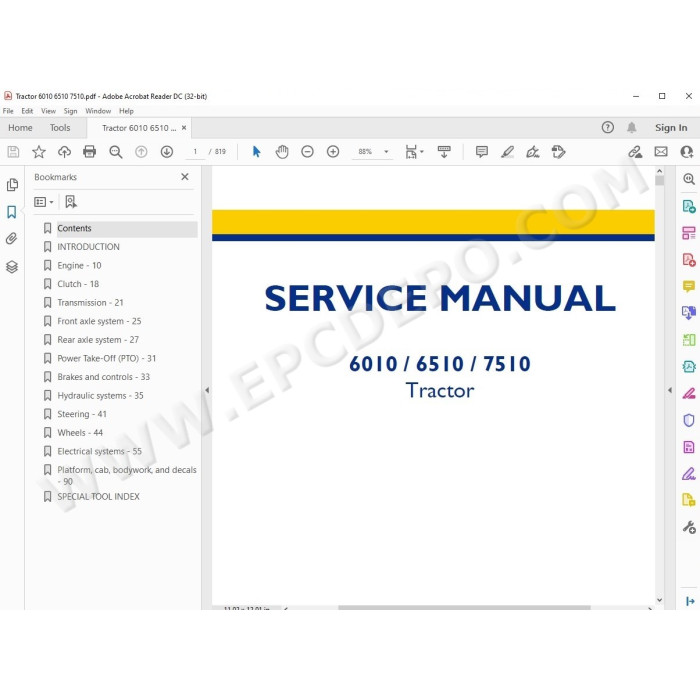Screen dimensions: 700x700
Task: Jump to the INTRODUCTION bookmark
Action: (88, 247)
